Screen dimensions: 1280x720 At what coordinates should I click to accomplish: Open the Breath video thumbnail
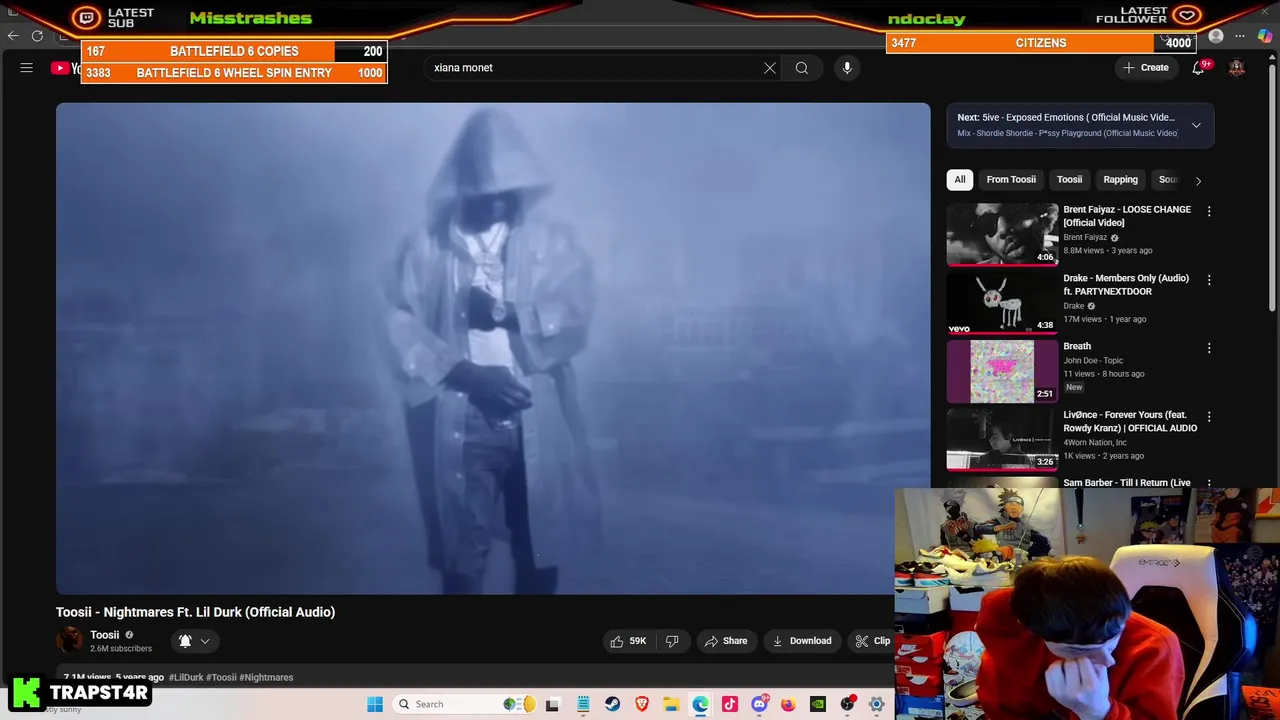point(1002,371)
